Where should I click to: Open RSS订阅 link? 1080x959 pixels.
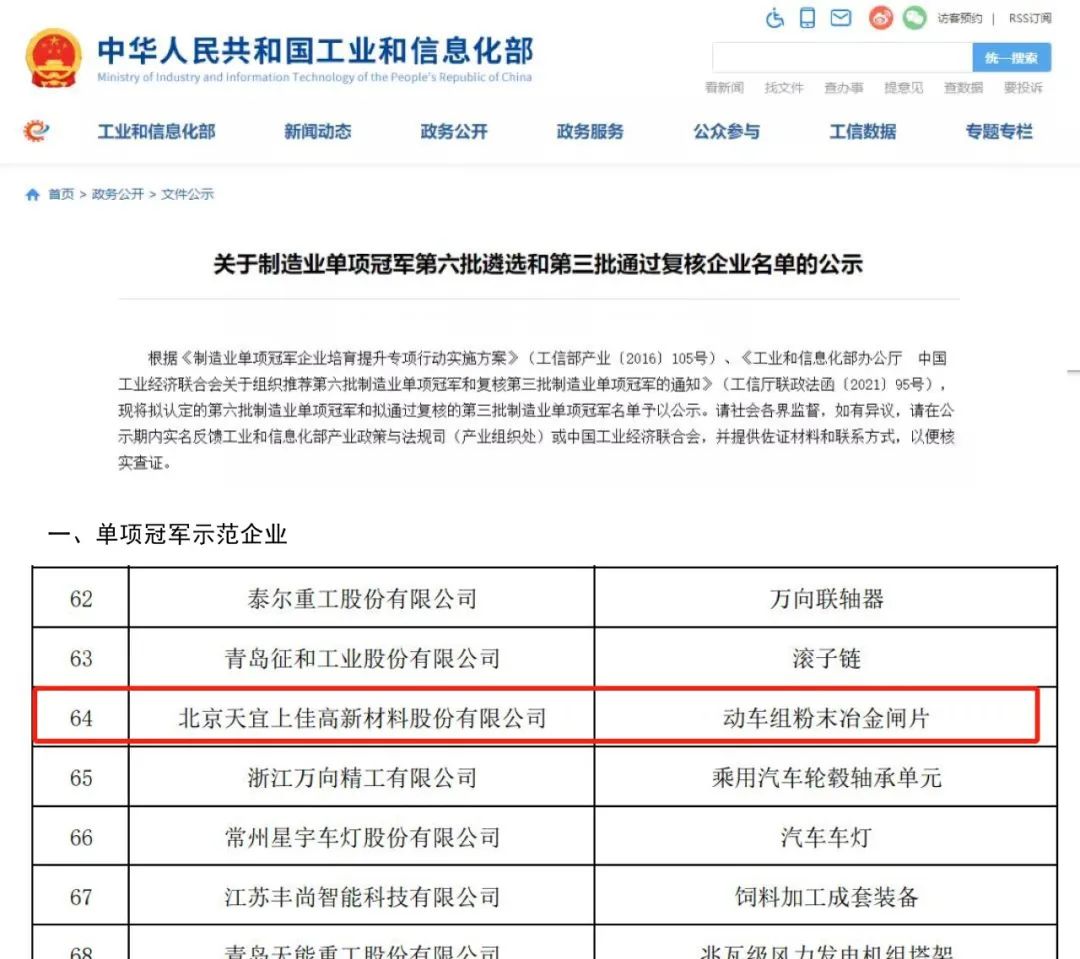pos(1030,18)
